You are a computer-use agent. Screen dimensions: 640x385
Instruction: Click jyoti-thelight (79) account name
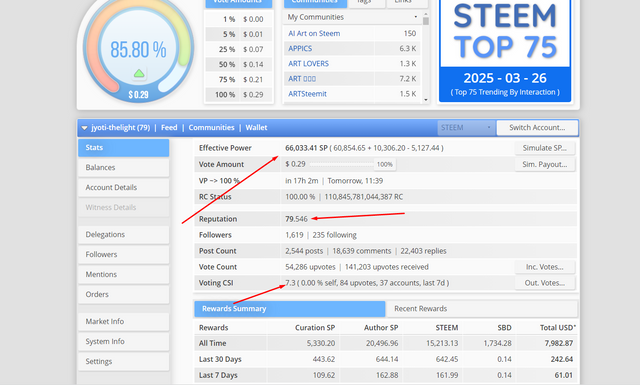tap(120, 128)
